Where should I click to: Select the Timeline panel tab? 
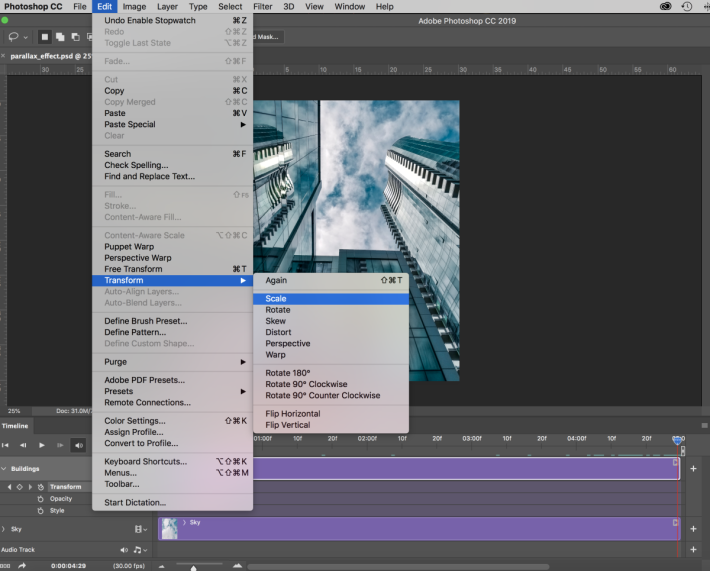[15, 426]
